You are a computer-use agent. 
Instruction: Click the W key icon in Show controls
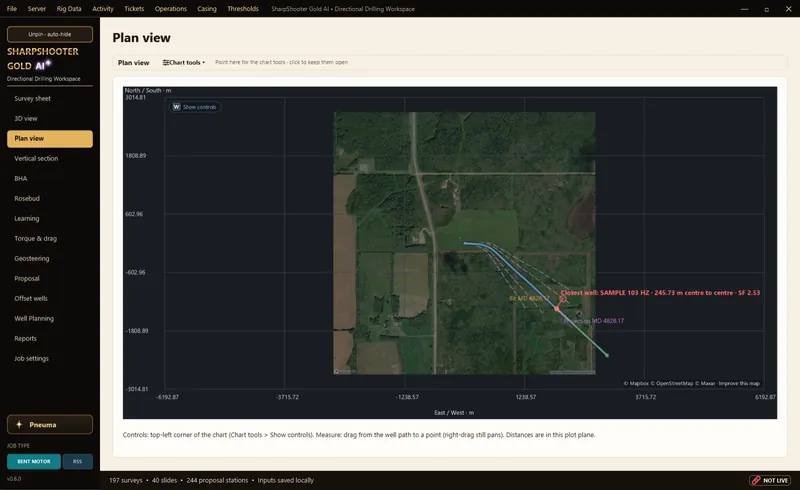177,107
